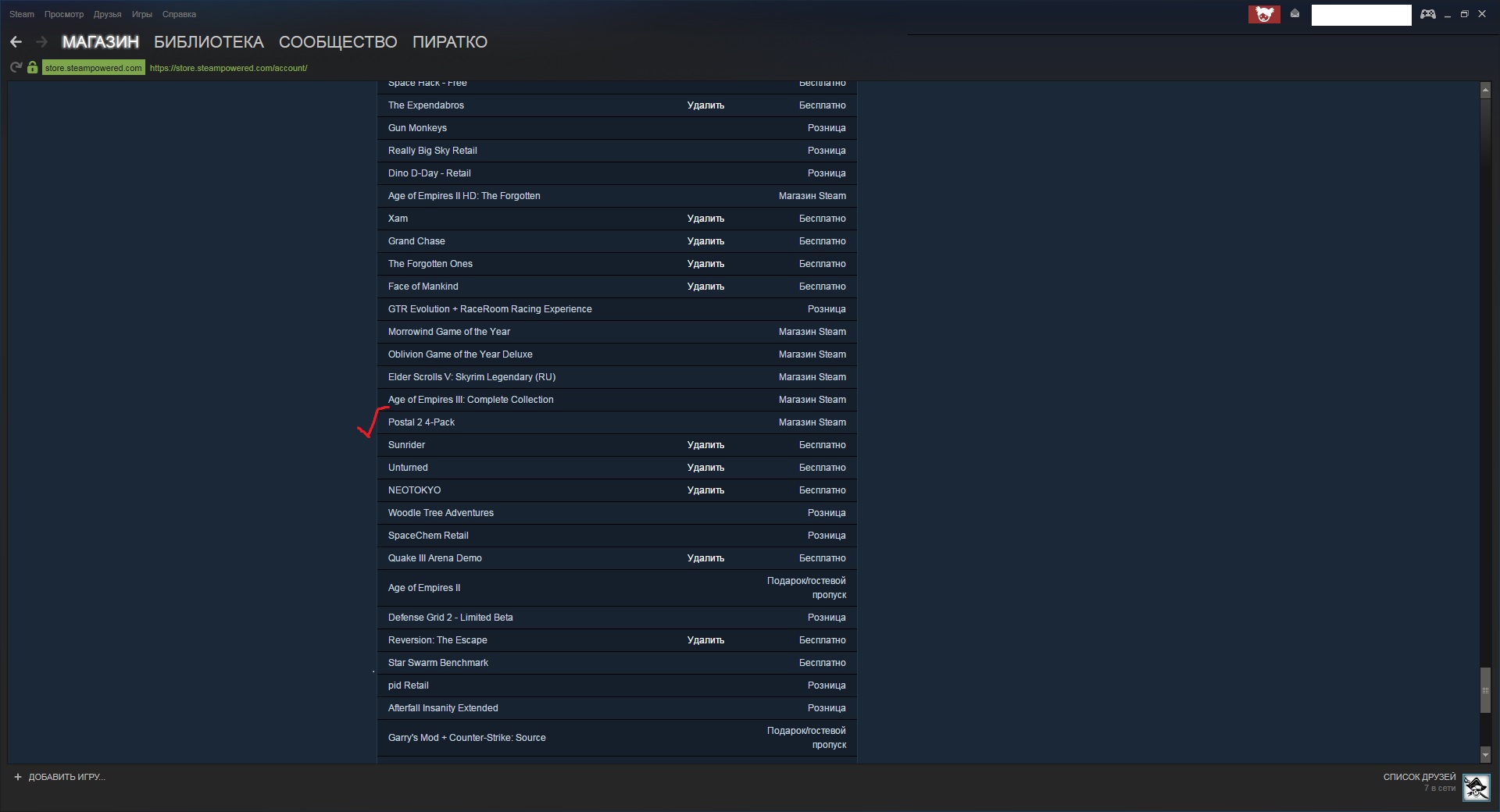Click Магазин Steam in Postal 2 row
The image size is (1500, 812).
coord(812,422)
